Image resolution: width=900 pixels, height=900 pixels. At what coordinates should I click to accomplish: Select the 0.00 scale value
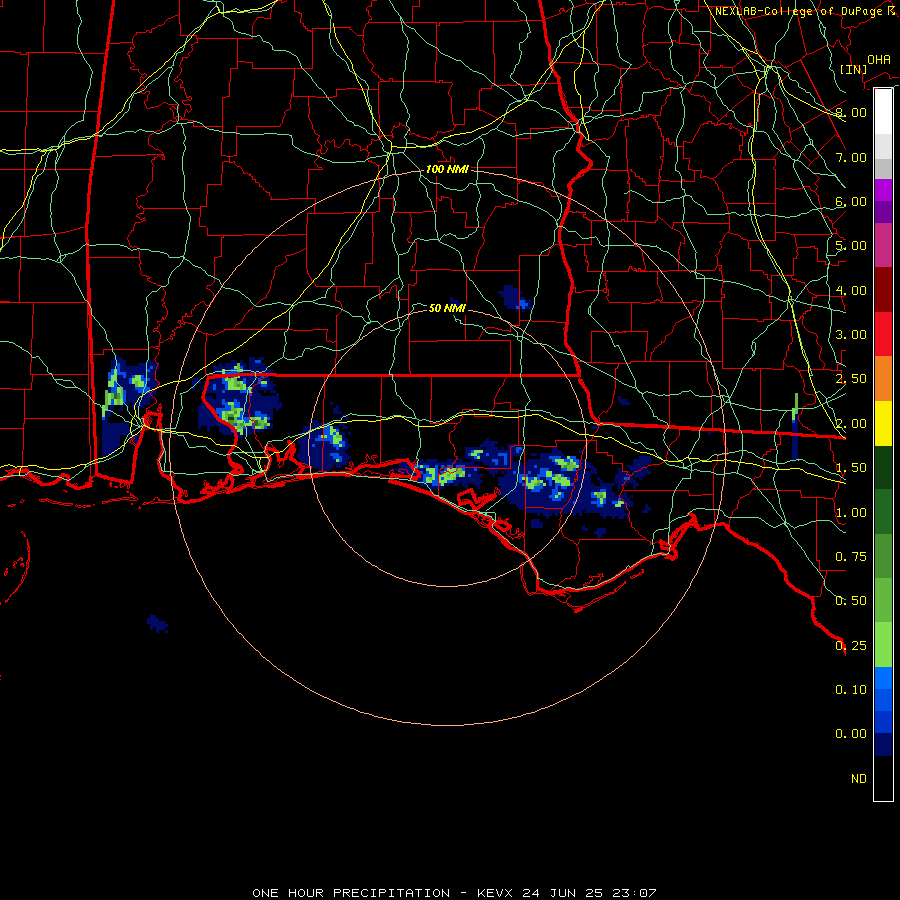851,734
